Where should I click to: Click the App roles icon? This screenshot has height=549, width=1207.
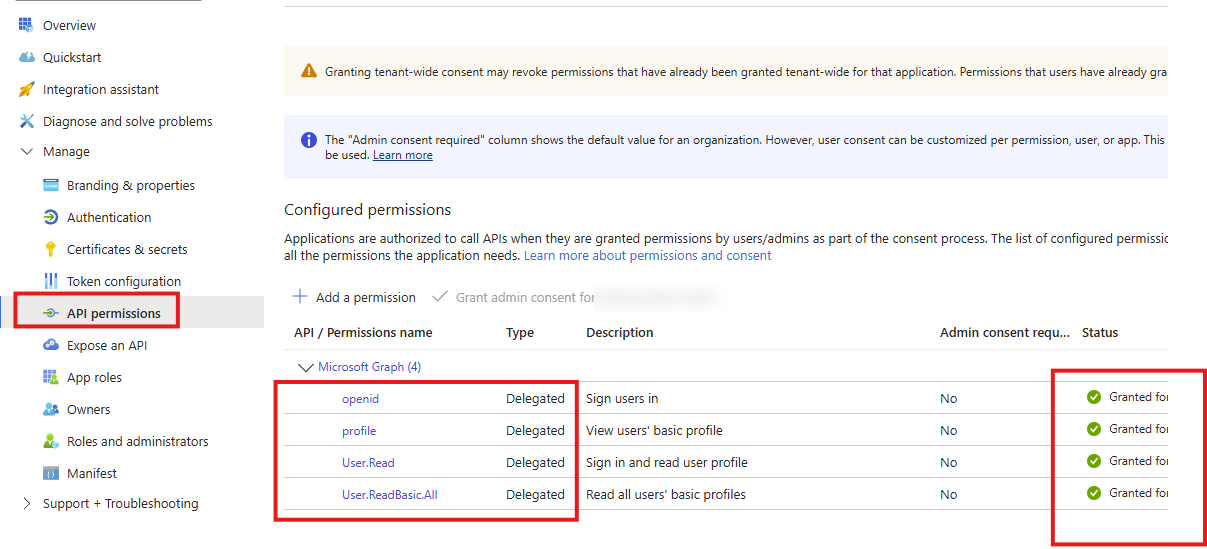coord(50,377)
